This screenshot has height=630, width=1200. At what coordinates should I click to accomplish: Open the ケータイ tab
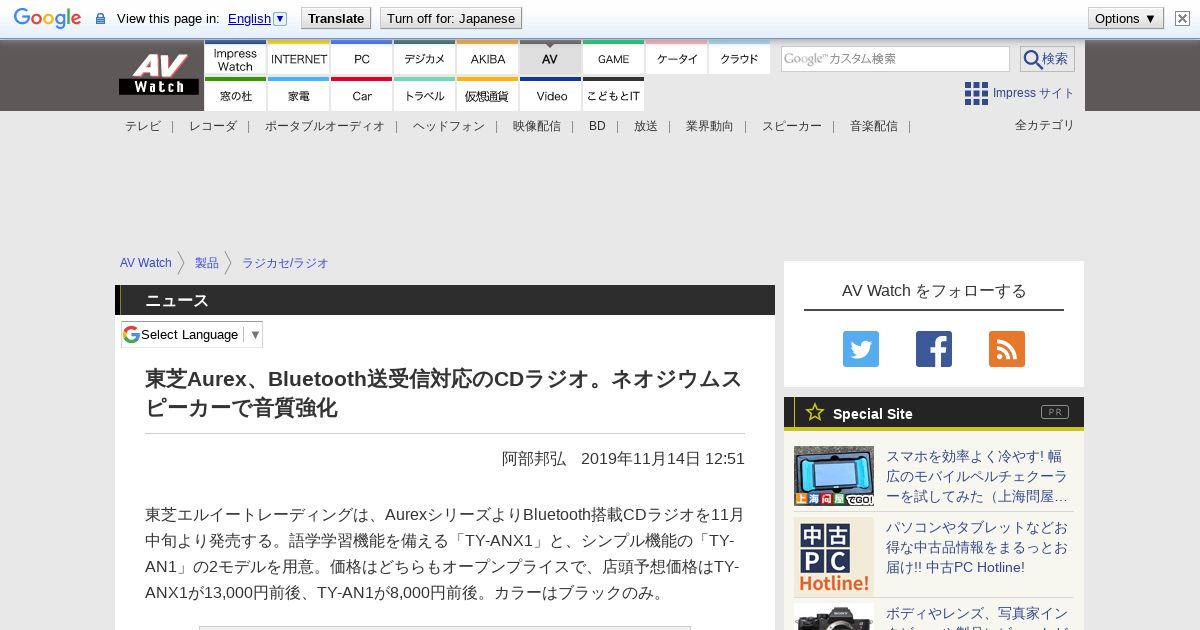pyautogui.click(x=677, y=59)
